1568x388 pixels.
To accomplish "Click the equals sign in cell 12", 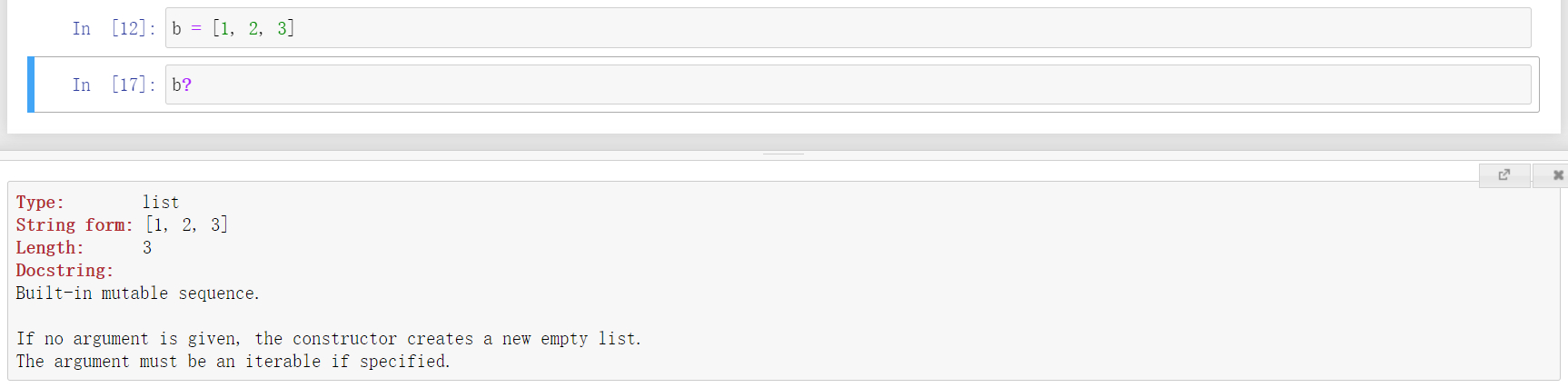I will [196, 28].
